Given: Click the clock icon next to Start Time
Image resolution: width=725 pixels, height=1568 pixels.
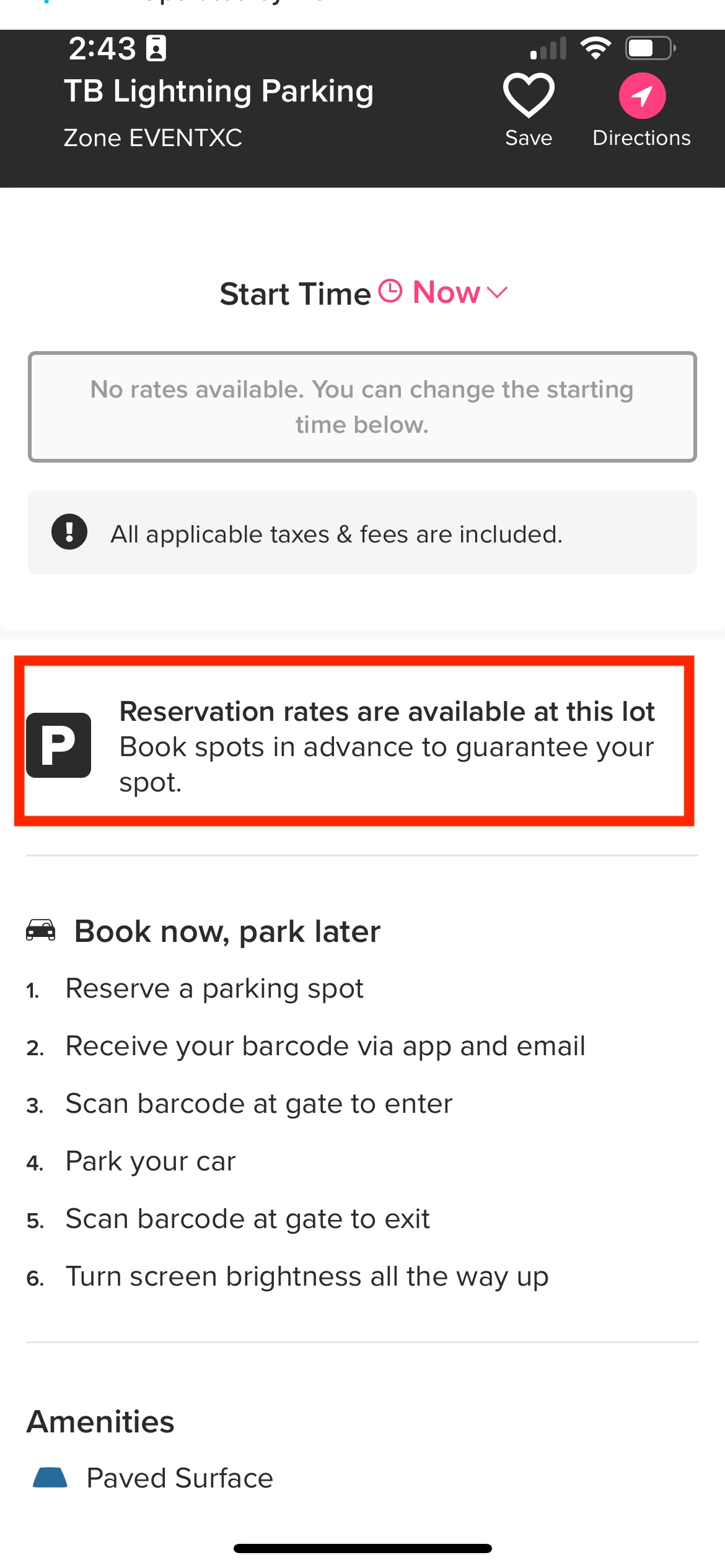Looking at the screenshot, I should 390,291.
